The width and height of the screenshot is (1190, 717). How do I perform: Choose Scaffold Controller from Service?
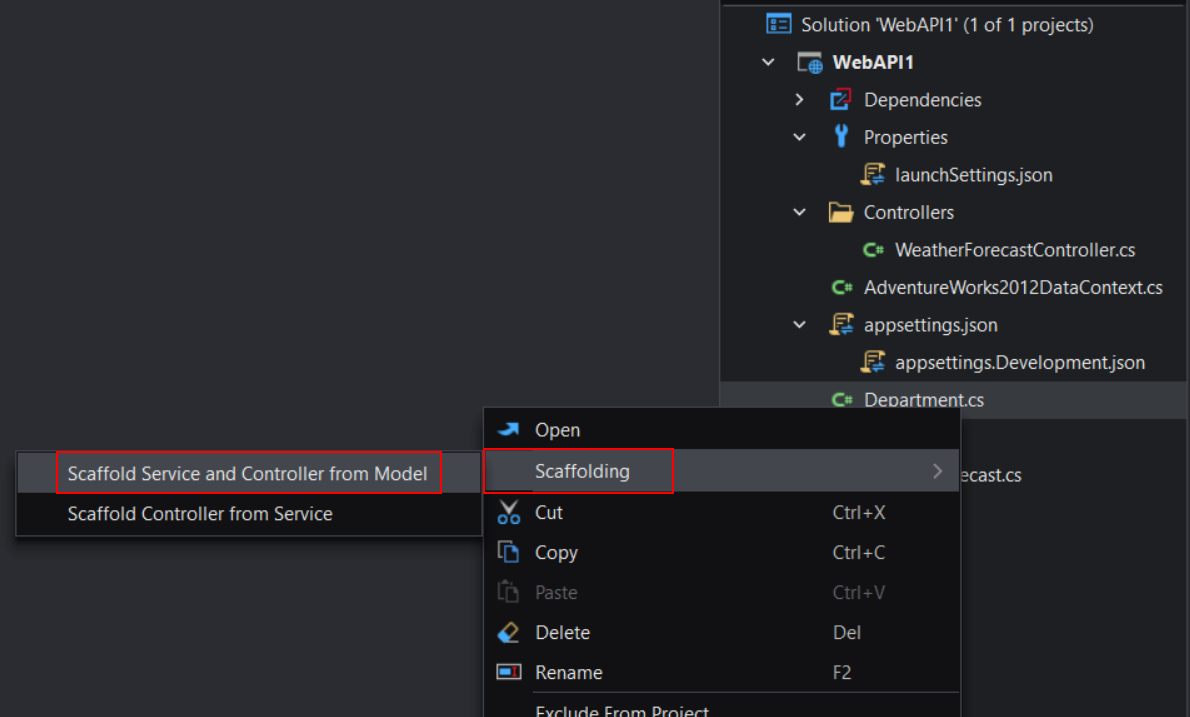200,514
